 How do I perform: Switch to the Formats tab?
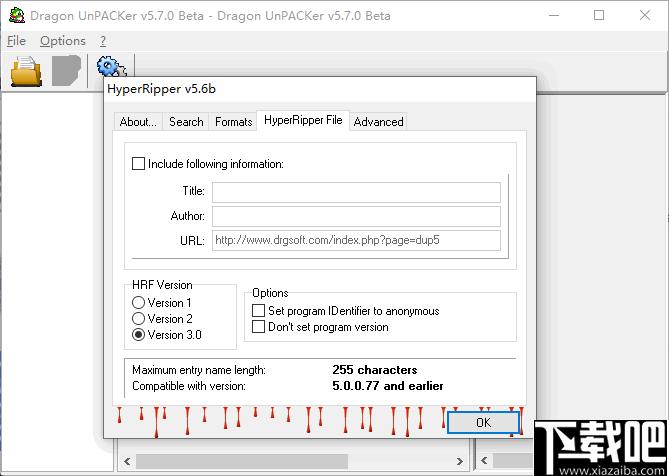(233, 122)
